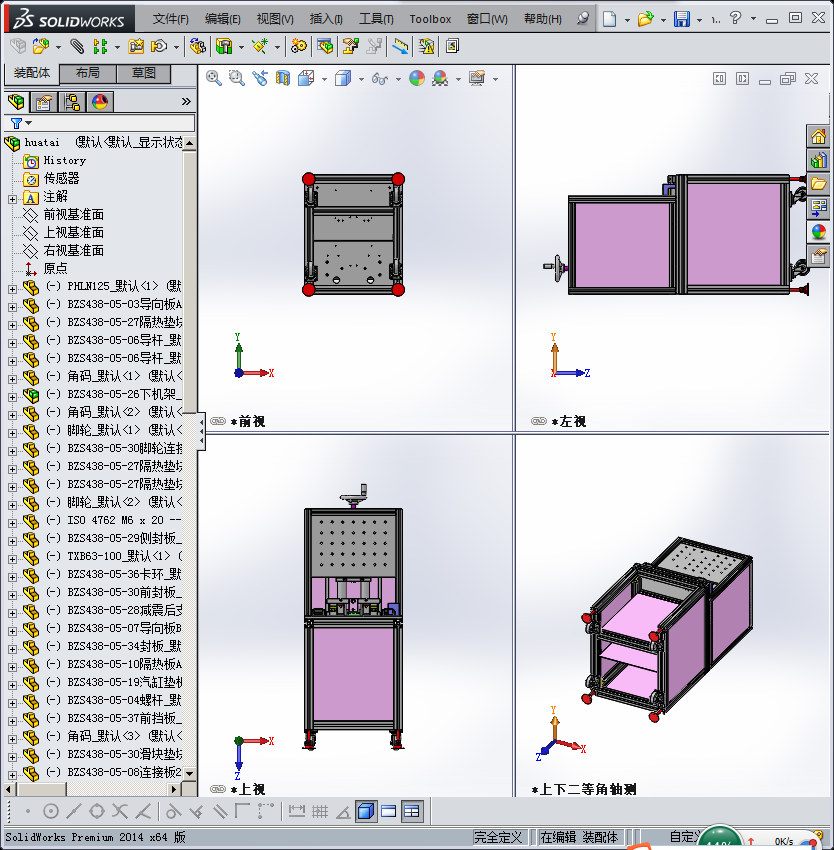The width and height of the screenshot is (834, 850).
Task: Toggle the four-view viewport layout button
Action: (412, 811)
